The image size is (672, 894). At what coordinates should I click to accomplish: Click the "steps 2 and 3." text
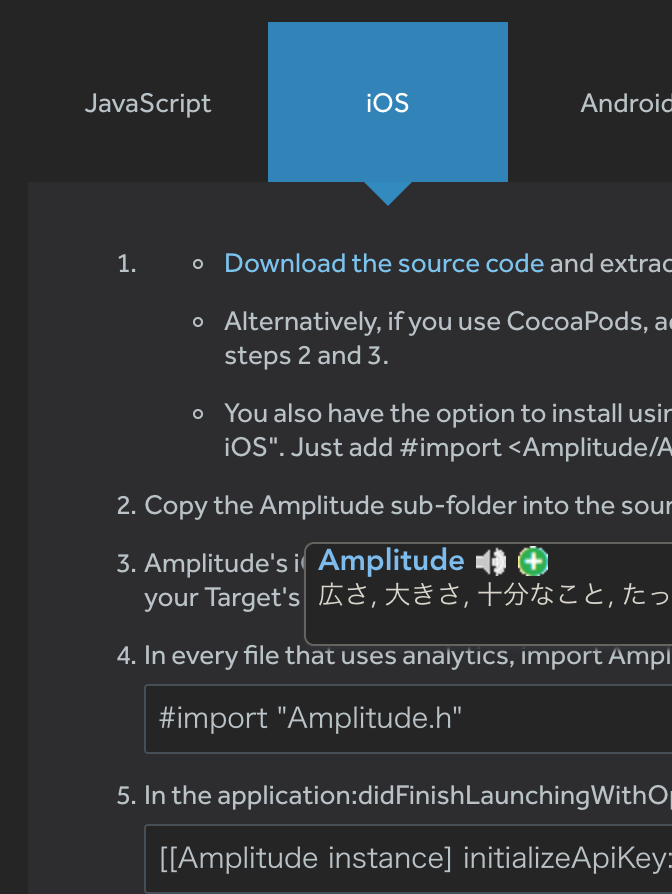click(x=306, y=356)
